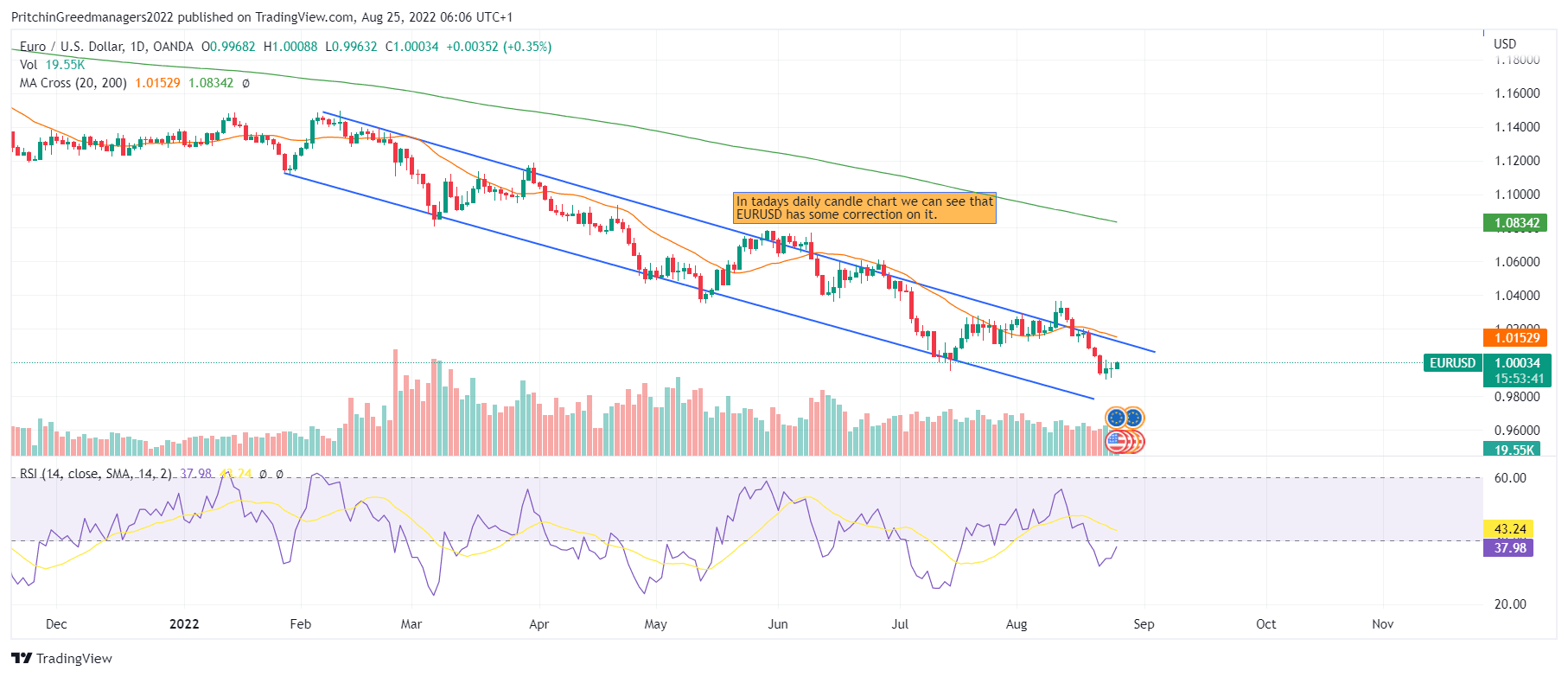The width and height of the screenshot is (1568, 677).
Task: Click the orange 1.01529 value in MA legend
Action: (157, 83)
